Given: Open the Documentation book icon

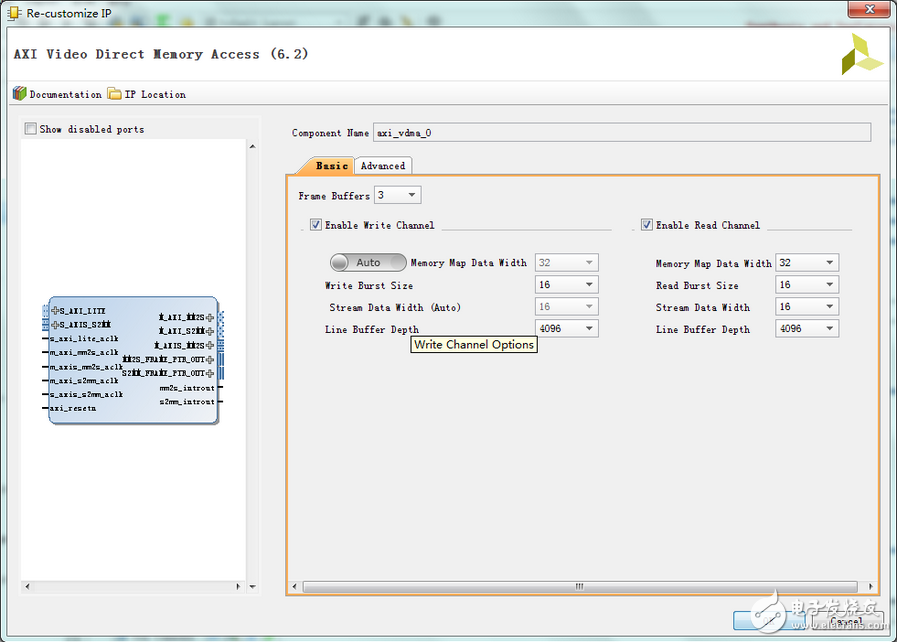Looking at the screenshot, I should 19,94.
